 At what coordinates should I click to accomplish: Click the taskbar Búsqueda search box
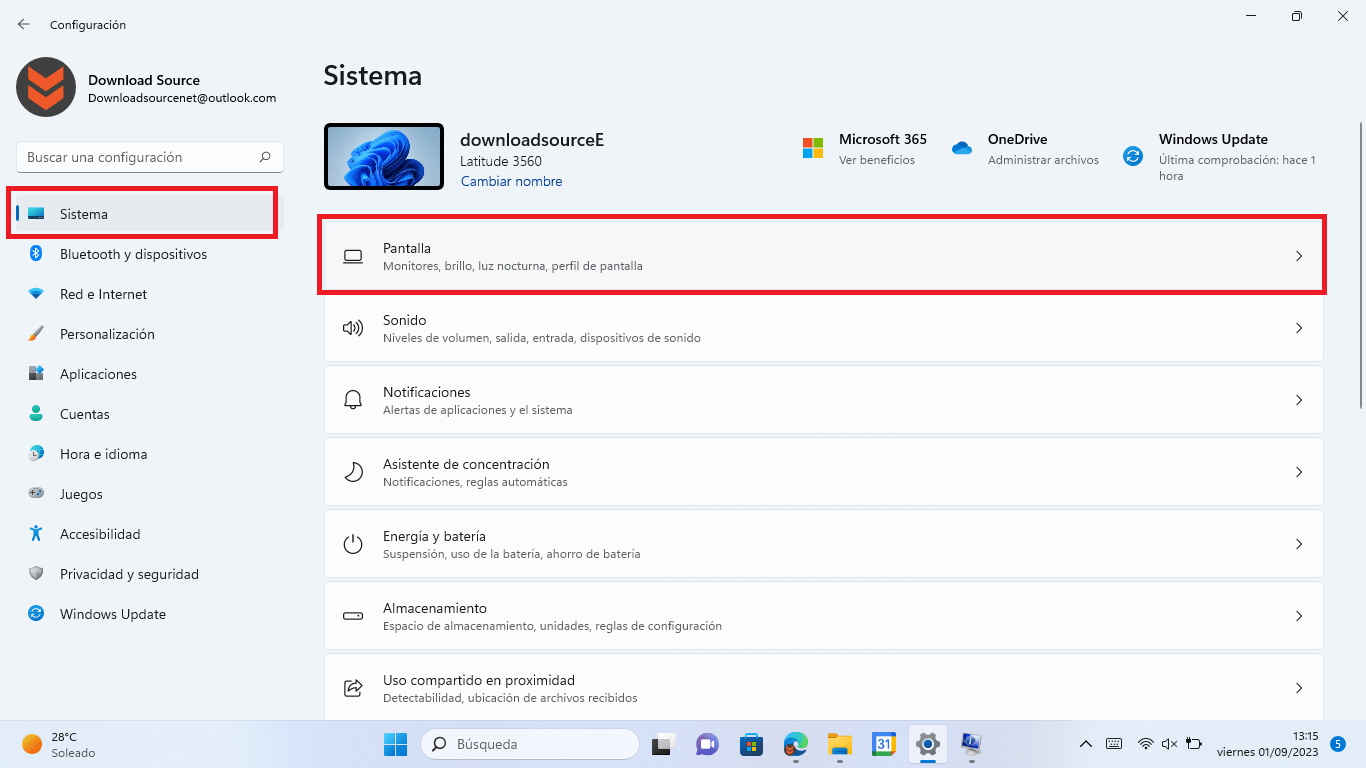click(530, 744)
